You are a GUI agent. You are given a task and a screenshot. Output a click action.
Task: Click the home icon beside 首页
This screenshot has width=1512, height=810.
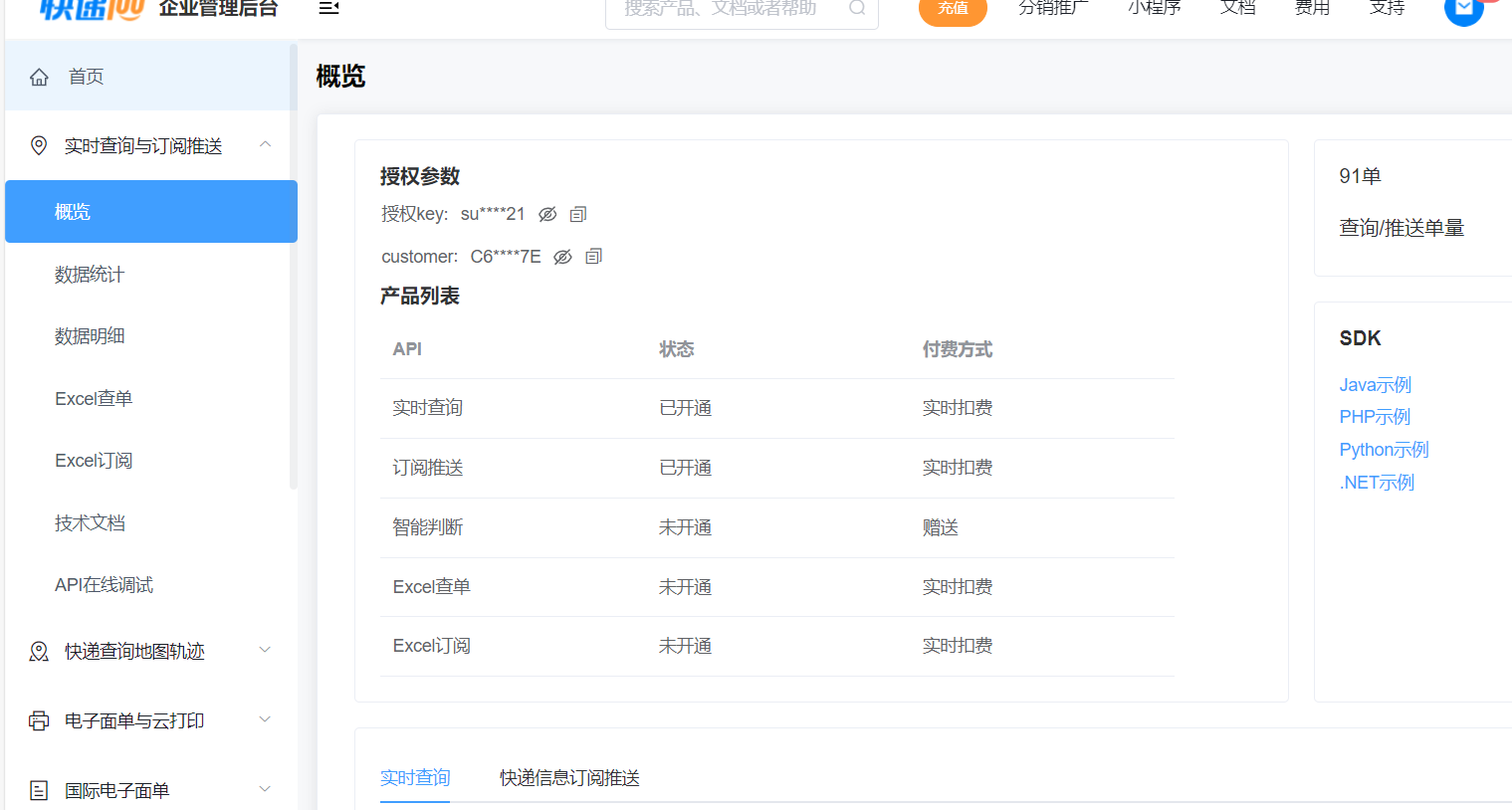pyautogui.click(x=39, y=77)
